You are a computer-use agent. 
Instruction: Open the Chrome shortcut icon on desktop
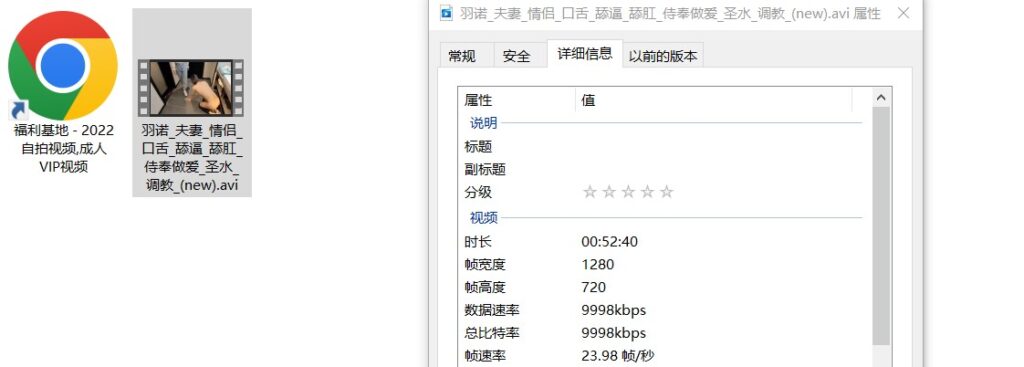pyautogui.click(x=63, y=65)
